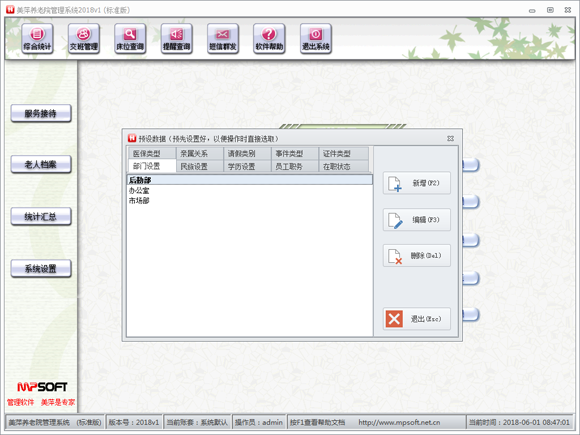Open the 提醒查询 toolbar icon
Viewport: 580px width, 435px height.
[176, 39]
